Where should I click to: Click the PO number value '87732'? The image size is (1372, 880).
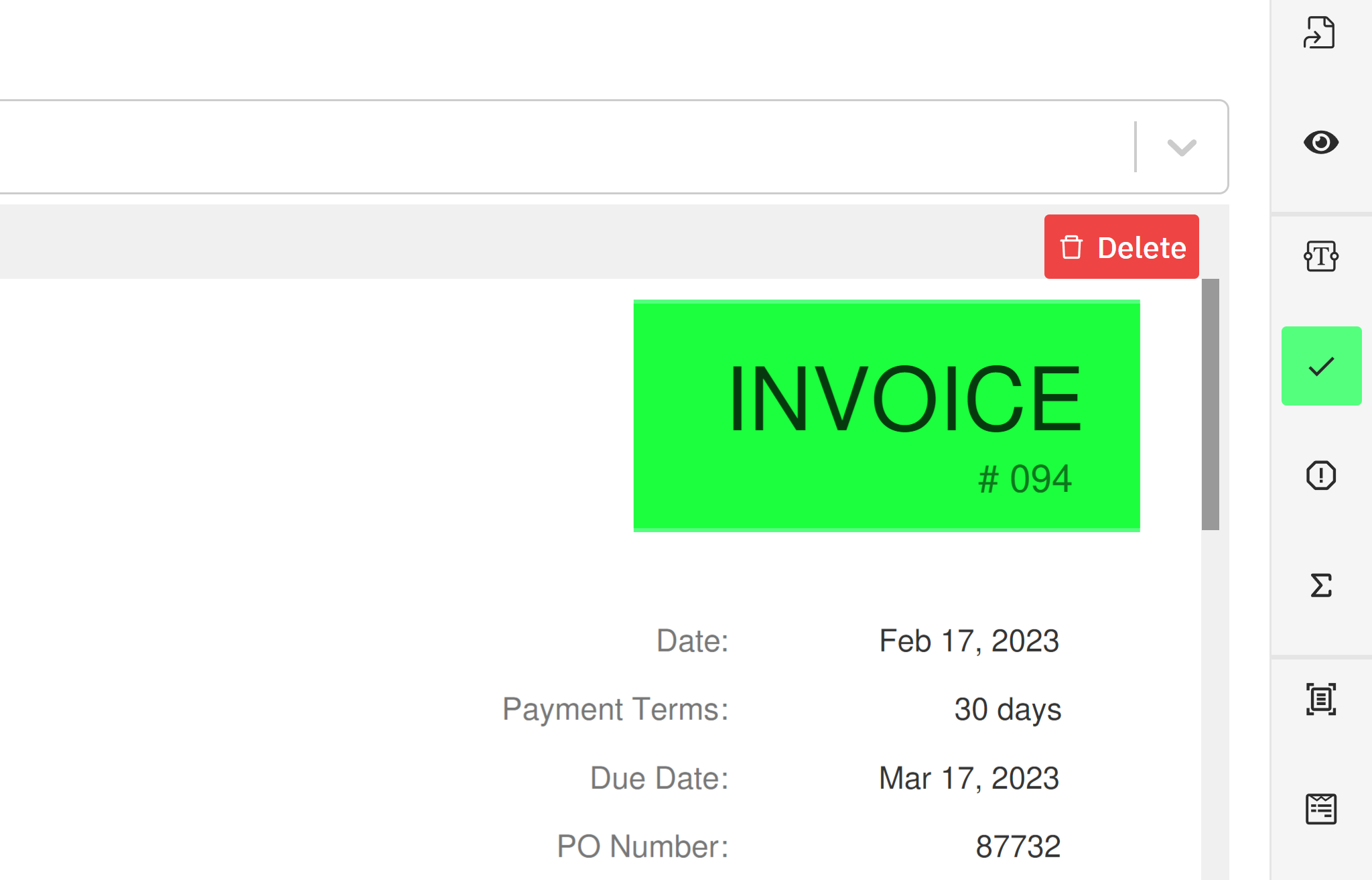(x=1018, y=846)
